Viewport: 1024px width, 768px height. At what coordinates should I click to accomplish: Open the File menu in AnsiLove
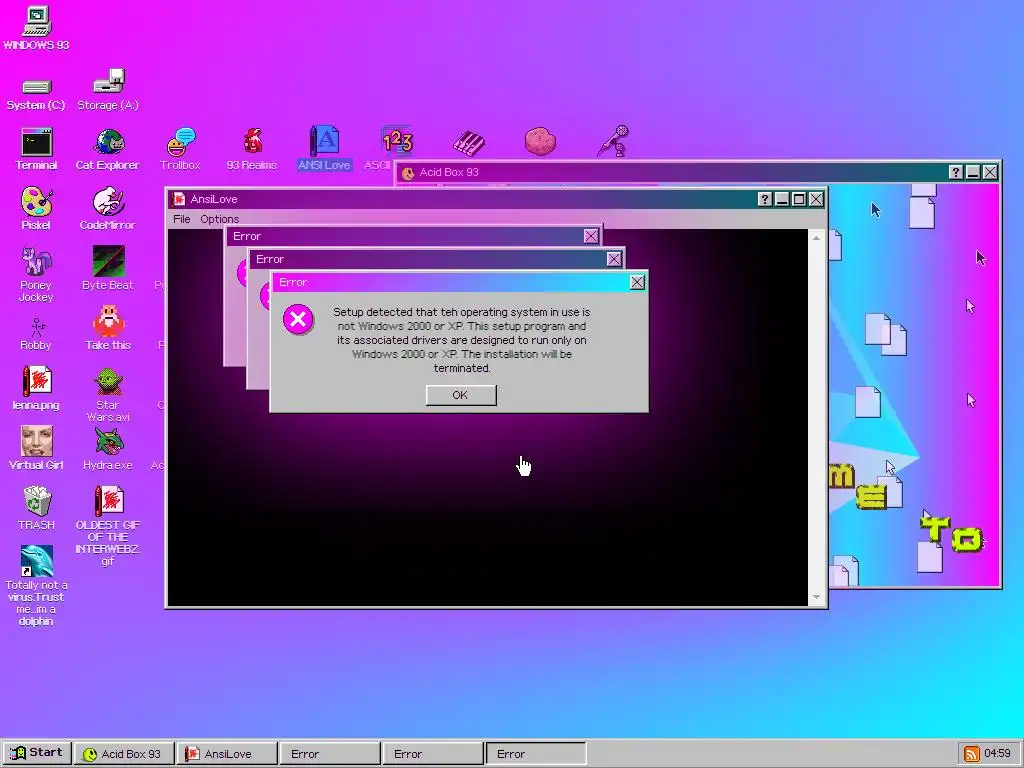pyautogui.click(x=182, y=219)
